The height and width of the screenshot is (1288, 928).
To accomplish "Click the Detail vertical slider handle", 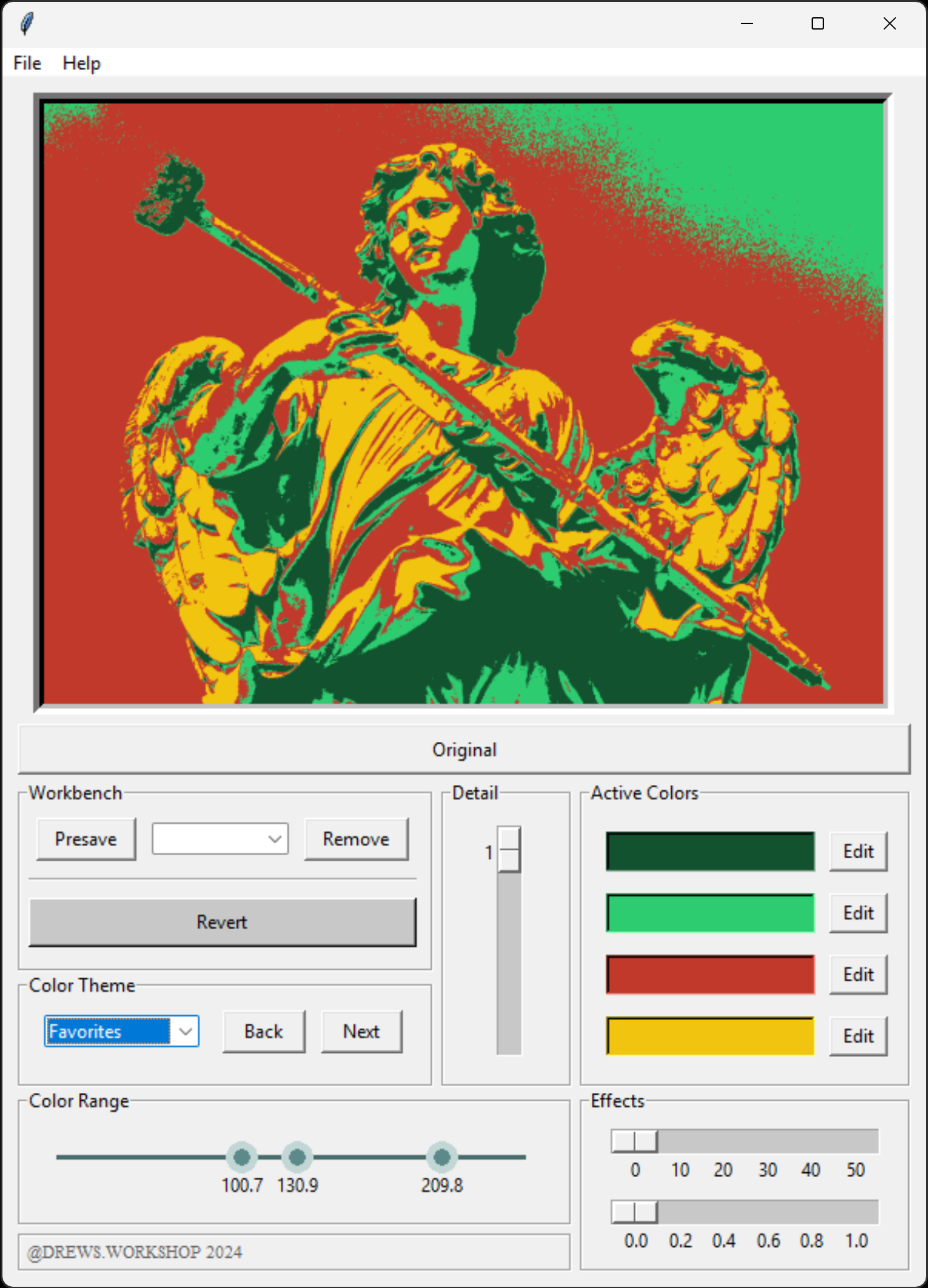I will point(509,850).
